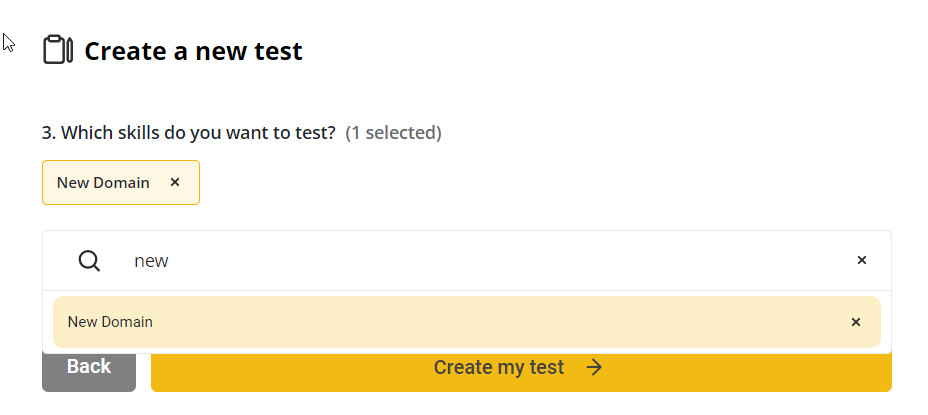Image resolution: width=928 pixels, height=415 pixels.
Task: Click arrow icon on Create my test
Action: pyautogui.click(x=594, y=367)
